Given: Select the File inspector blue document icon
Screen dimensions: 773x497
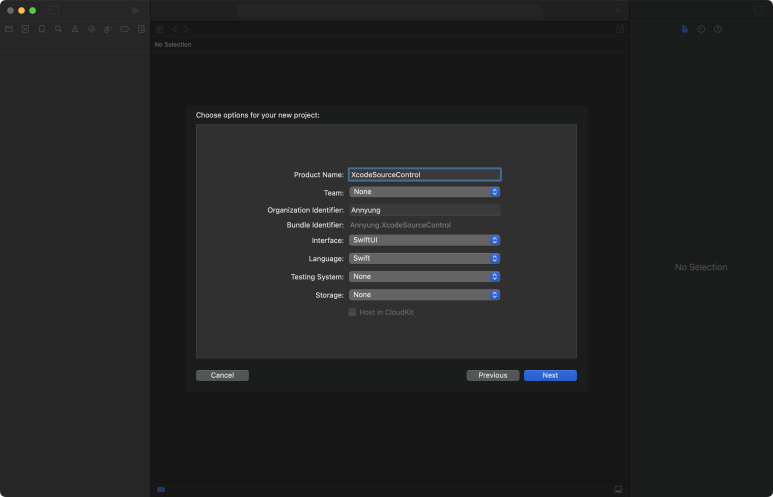Looking at the screenshot, I should click(685, 29).
